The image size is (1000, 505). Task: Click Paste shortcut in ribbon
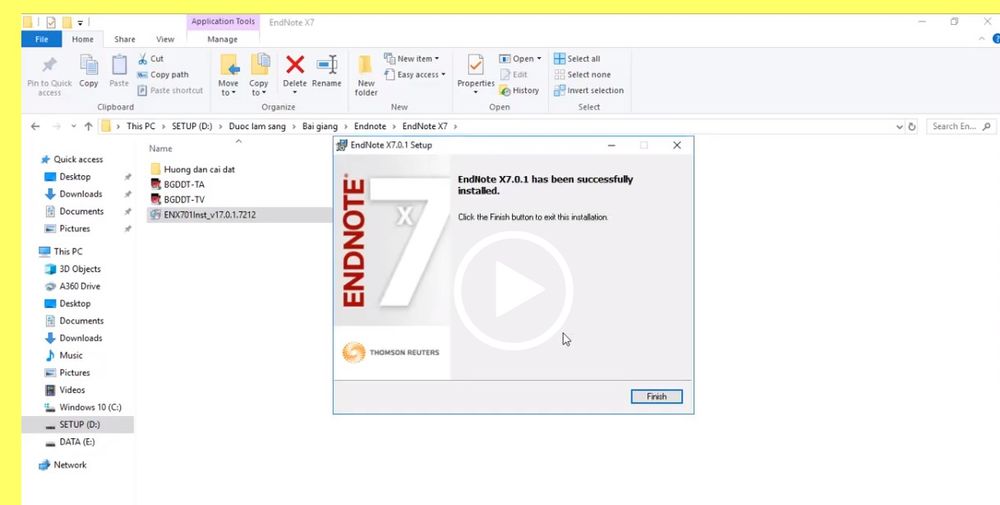click(x=170, y=91)
